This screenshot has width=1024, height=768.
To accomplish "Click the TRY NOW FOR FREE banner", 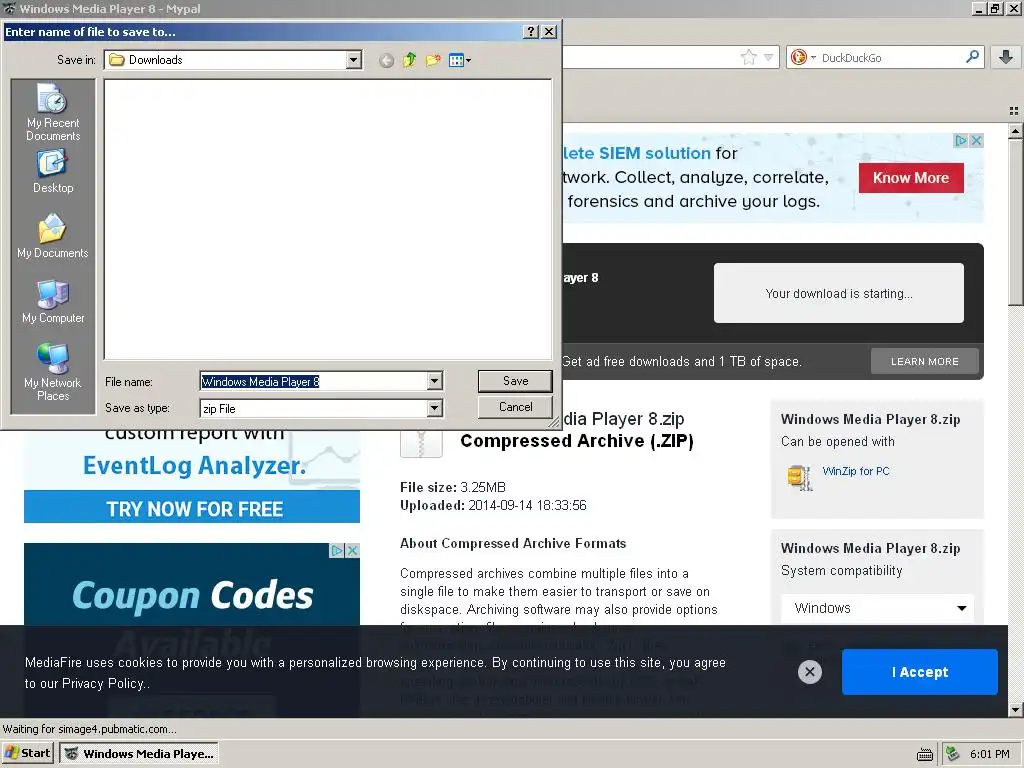I will click(192, 508).
